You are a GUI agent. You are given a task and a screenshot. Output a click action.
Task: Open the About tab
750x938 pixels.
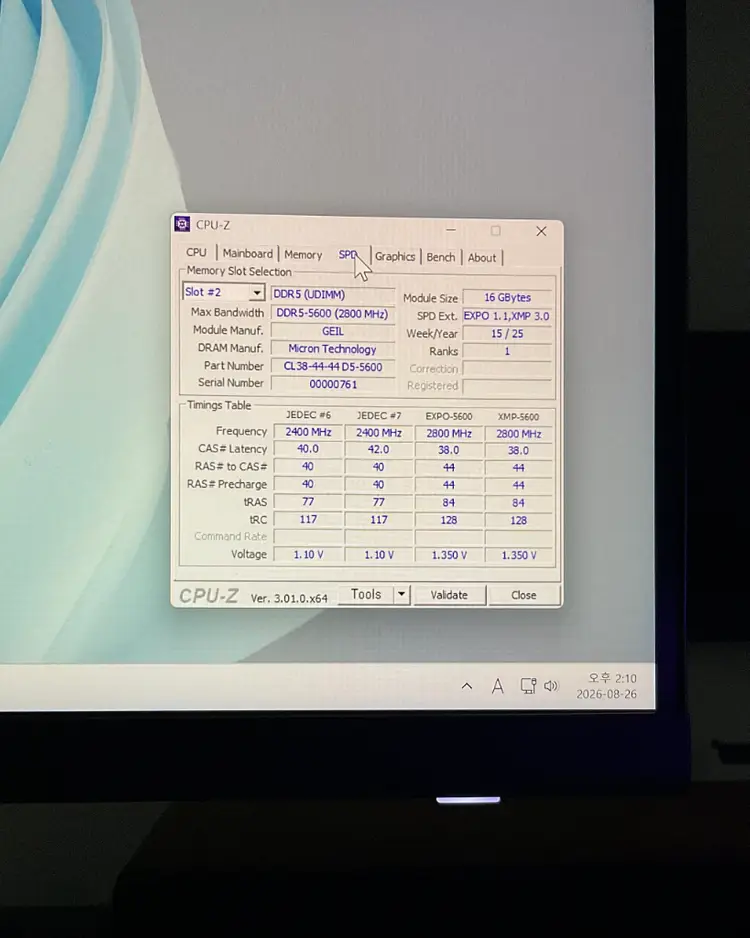482,258
